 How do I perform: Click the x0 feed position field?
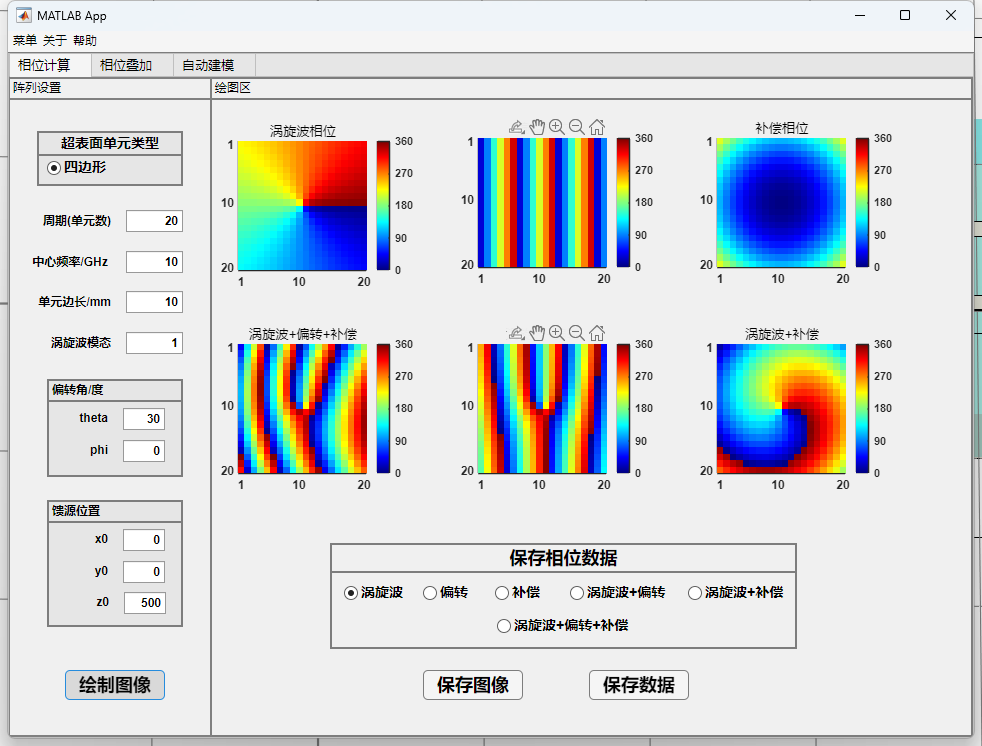pos(144,540)
